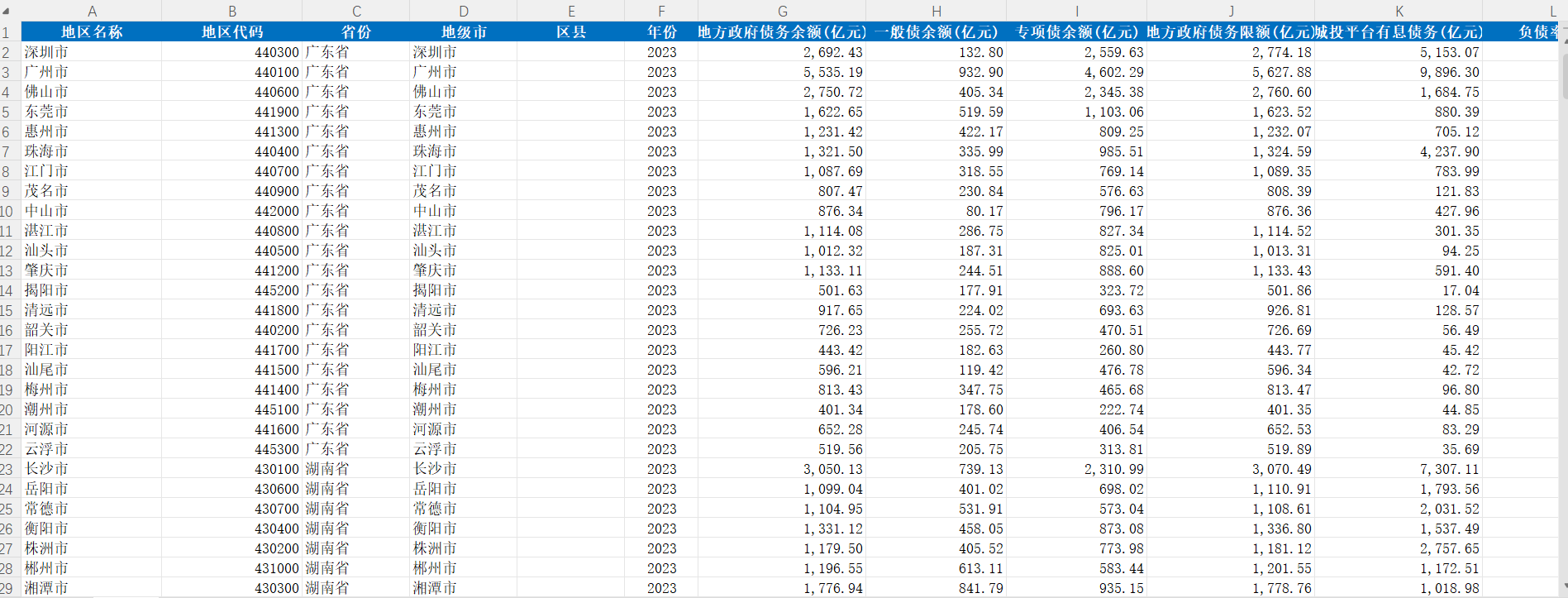Click the 一般债余额(亿元) header cell
The width and height of the screenshot is (1568, 598).
(x=936, y=32)
